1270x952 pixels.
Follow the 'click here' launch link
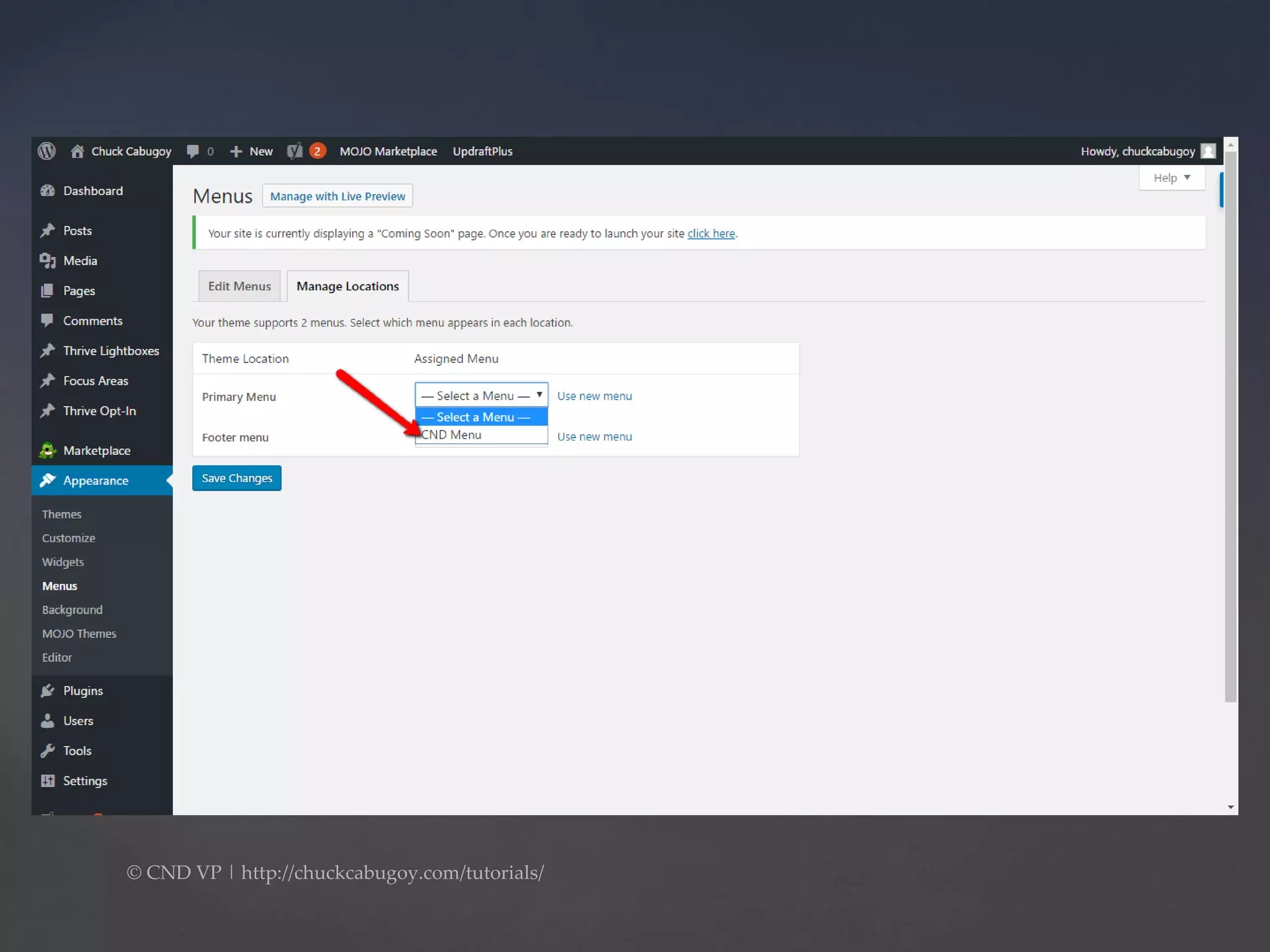711,234
